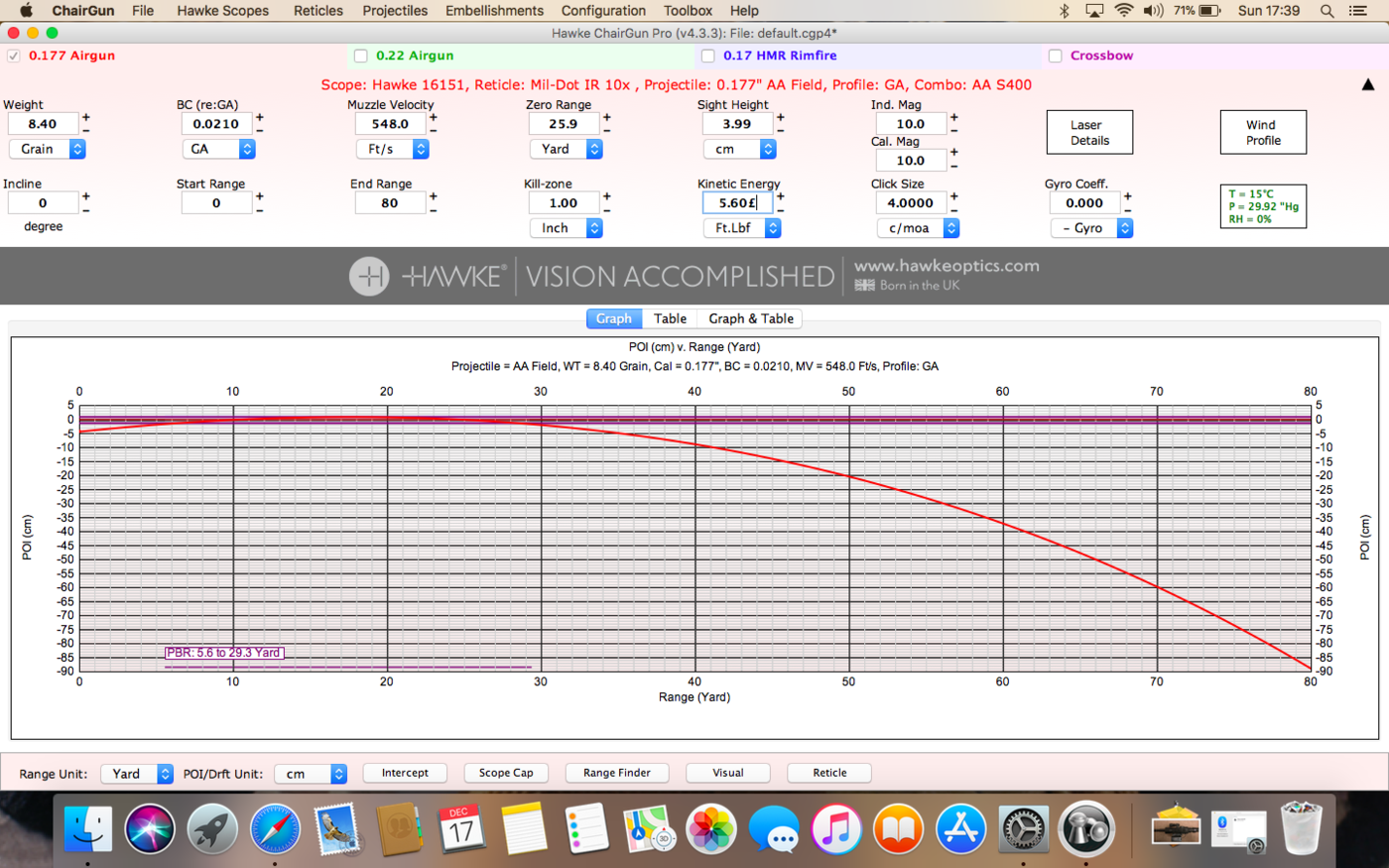Image resolution: width=1389 pixels, height=868 pixels.
Task: Open Finder from the dock
Action: [x=88, y=829]
